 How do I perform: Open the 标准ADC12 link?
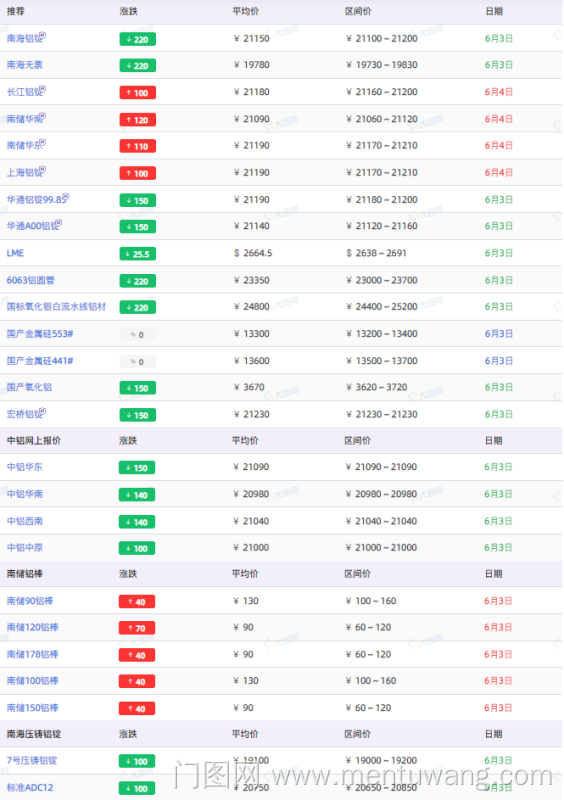point(30,787)
